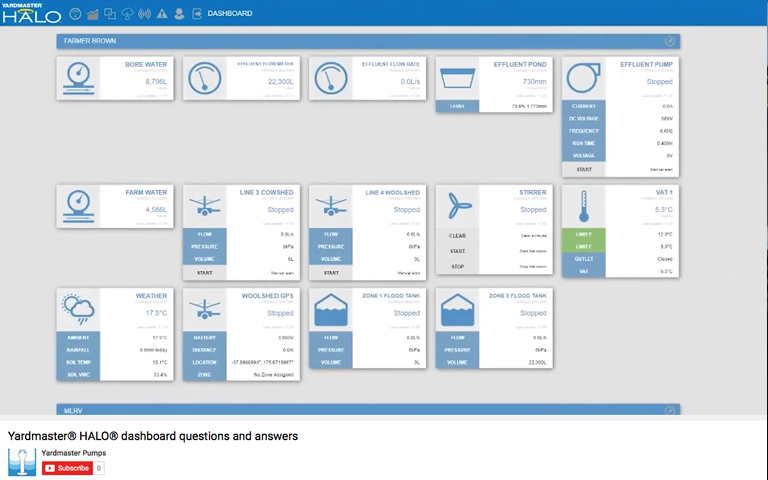Screen dimensions: 768x480
Task: Click the FLOW row on Zone 1 Flood Tank
Action: pyautogui.click(x=368, y=338)
